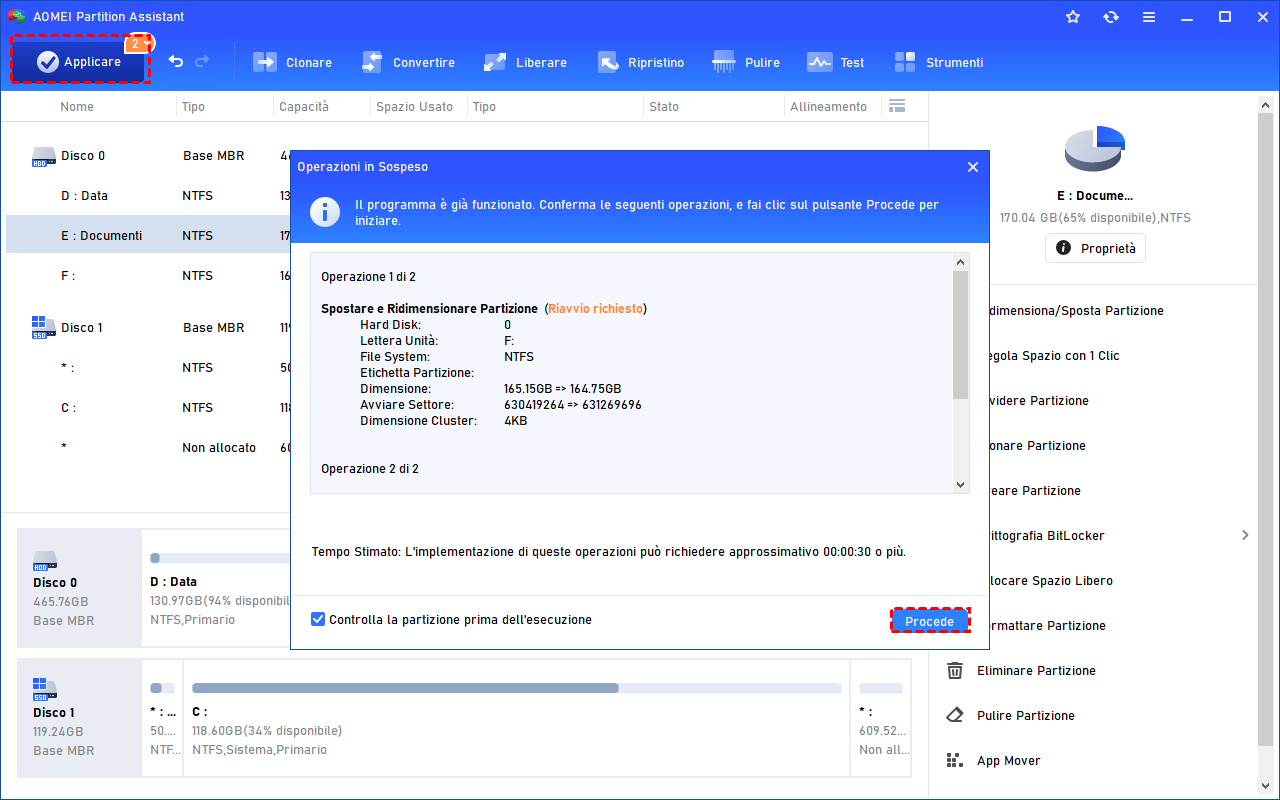The image size is (1280, 800).
Task: Click the pie chart disk usage icon
Action: coord(1095,150)
